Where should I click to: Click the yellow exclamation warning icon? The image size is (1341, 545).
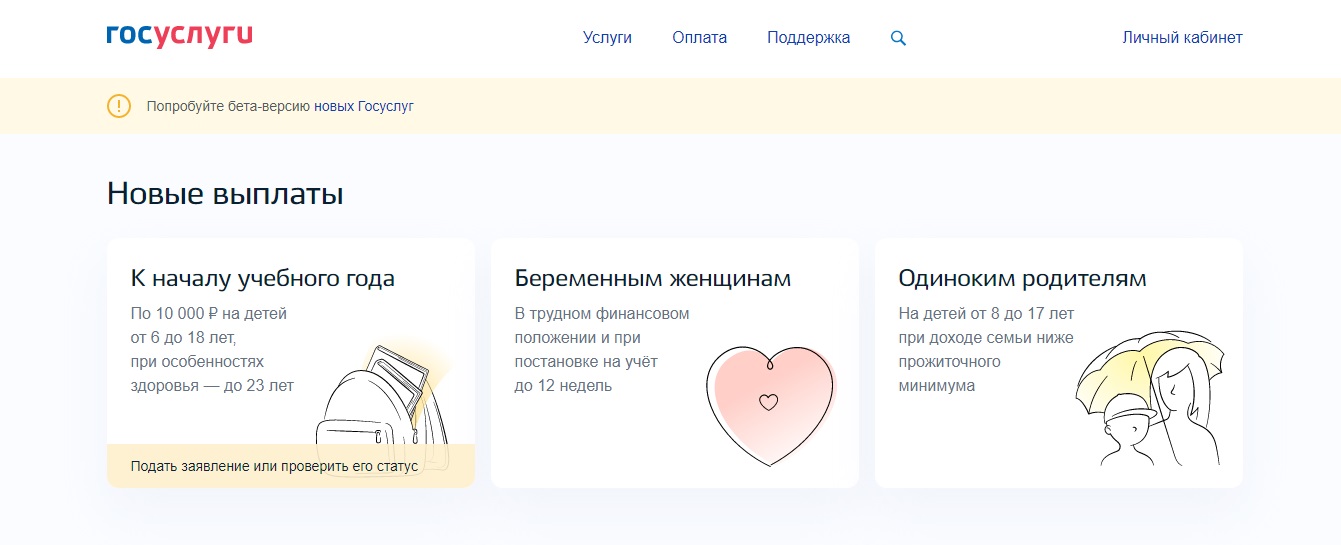(119, 105)
